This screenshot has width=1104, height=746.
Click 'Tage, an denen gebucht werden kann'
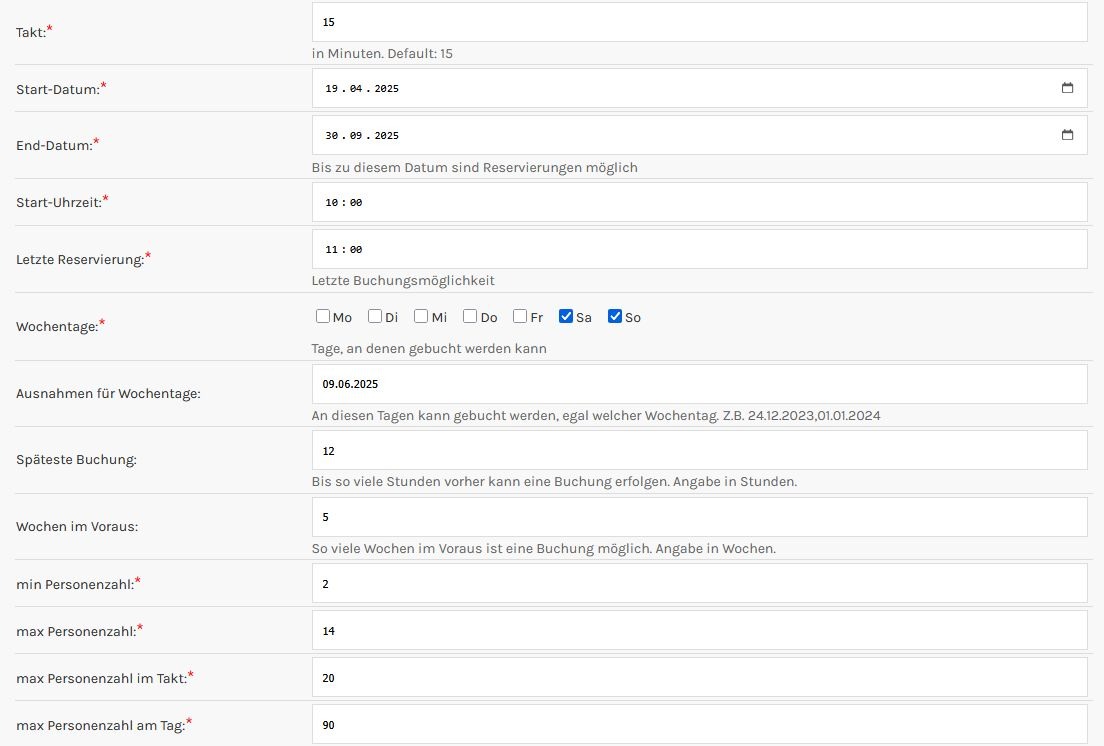click(429, 348)
